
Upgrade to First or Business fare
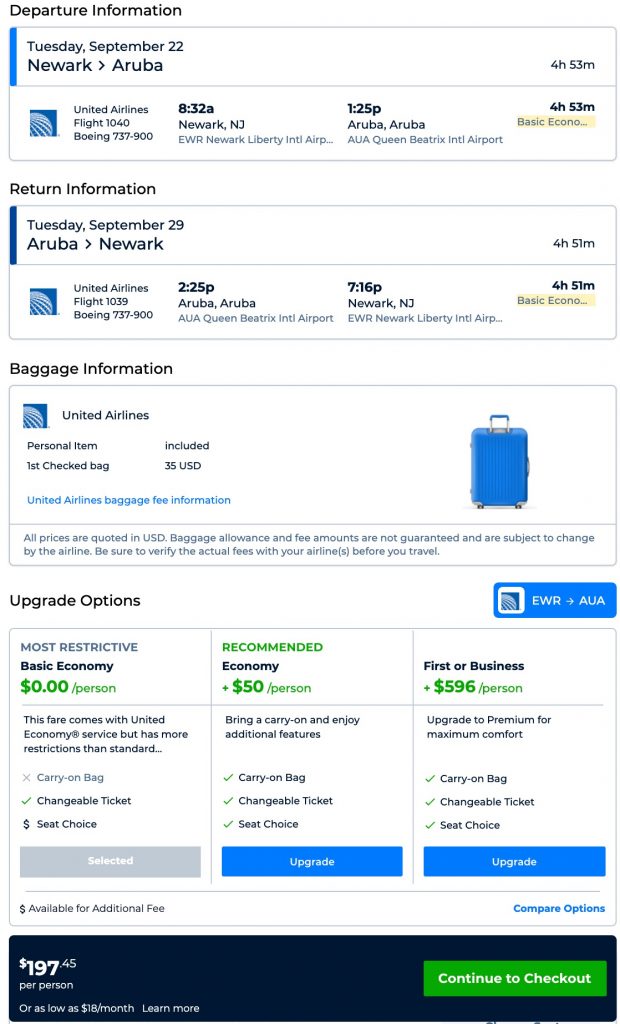(514, 861)
